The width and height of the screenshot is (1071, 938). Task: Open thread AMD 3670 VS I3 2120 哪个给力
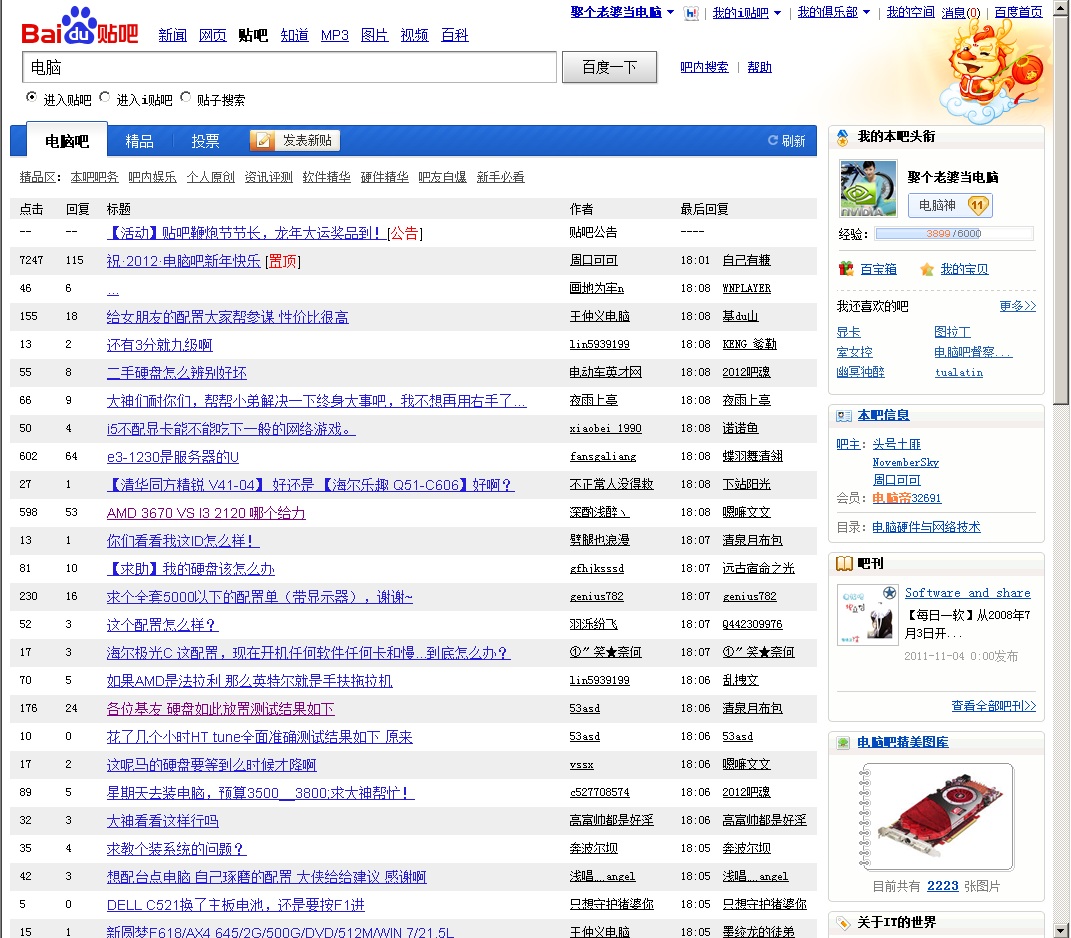pos(206,513)
